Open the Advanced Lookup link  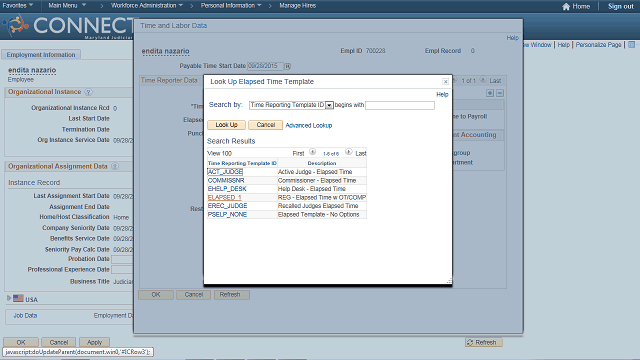(x=309, y=125)
